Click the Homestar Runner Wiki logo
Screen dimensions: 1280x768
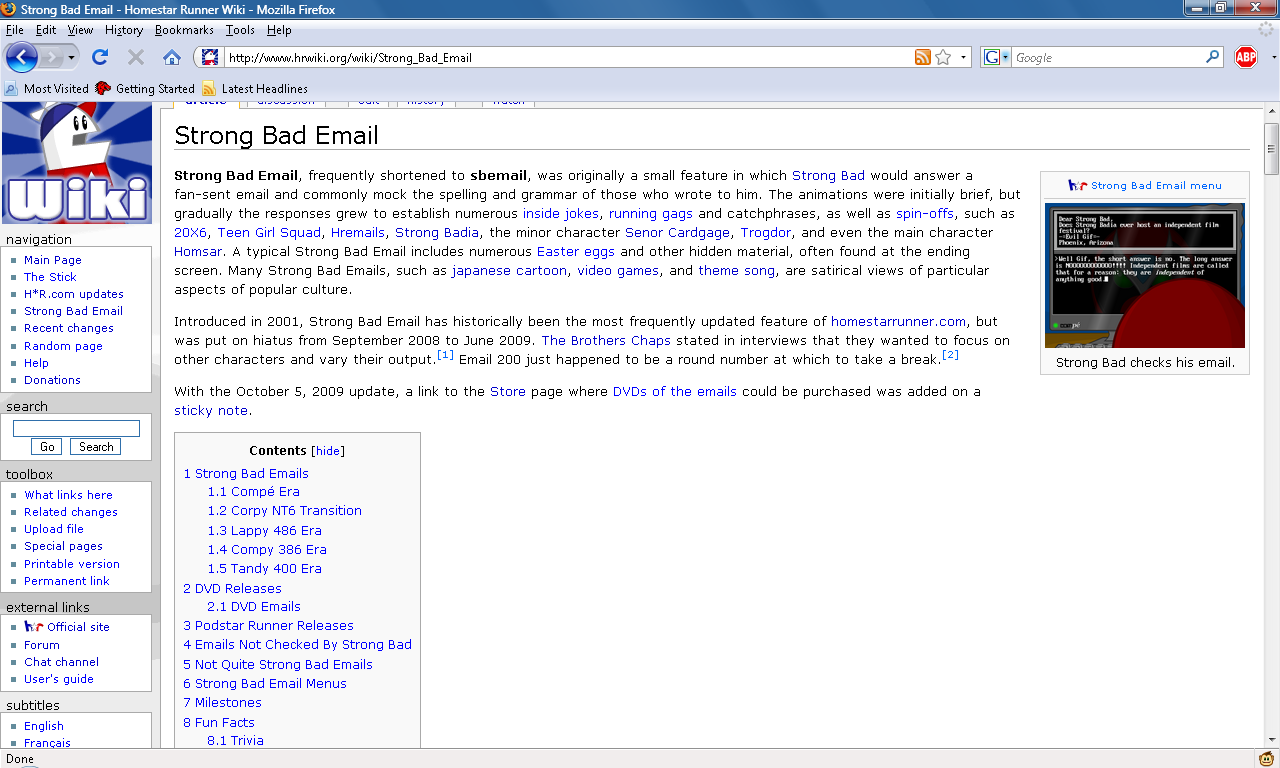pos(77,163)
